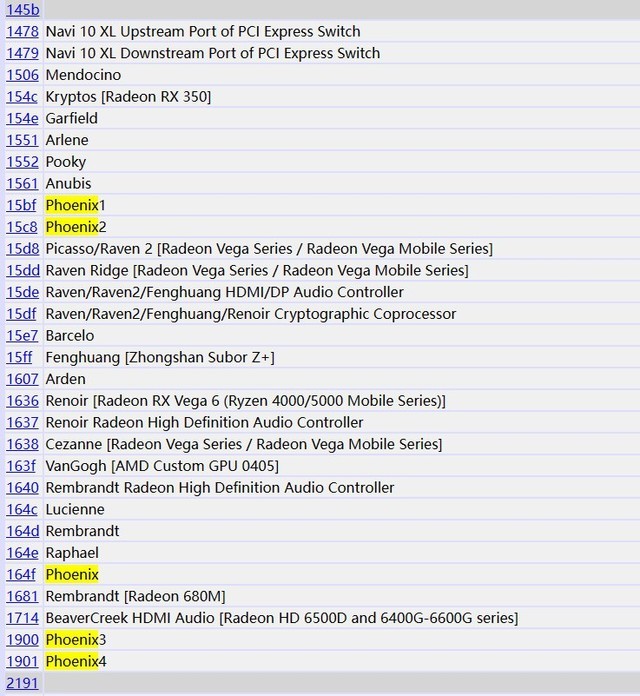Click the highlighted 'Phoenix3' name
This screenshot has width=640, height=696.
pyautogui.click(x=76, y=641)
